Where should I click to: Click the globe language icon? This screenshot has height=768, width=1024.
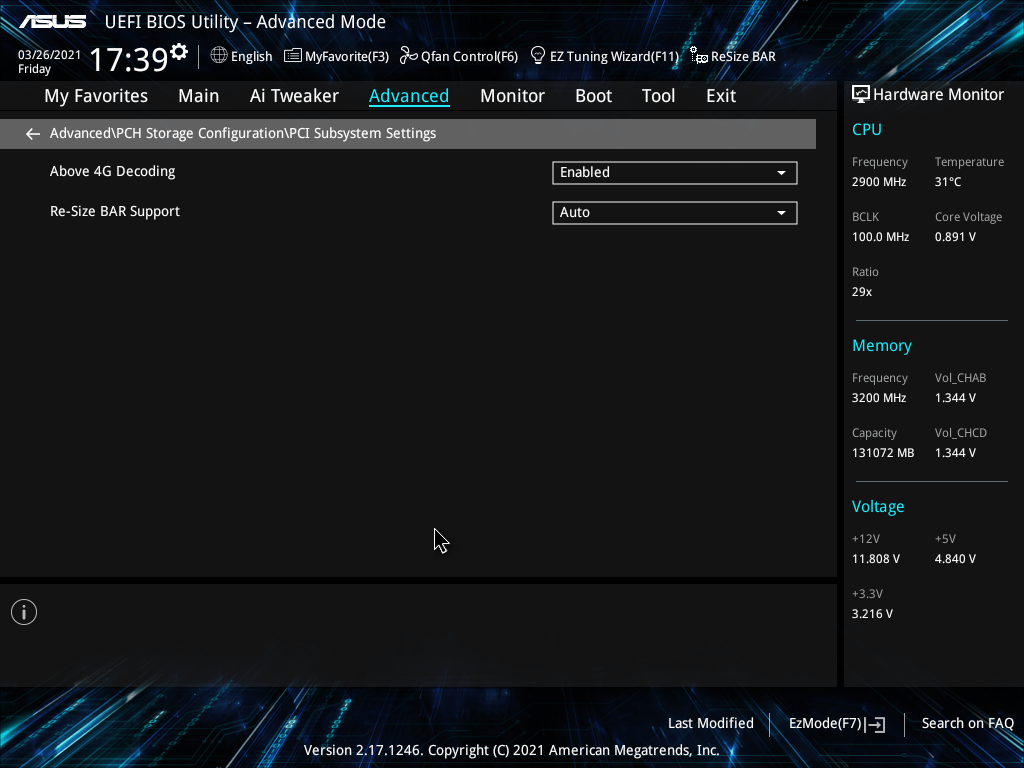click(x=219, y=56)
